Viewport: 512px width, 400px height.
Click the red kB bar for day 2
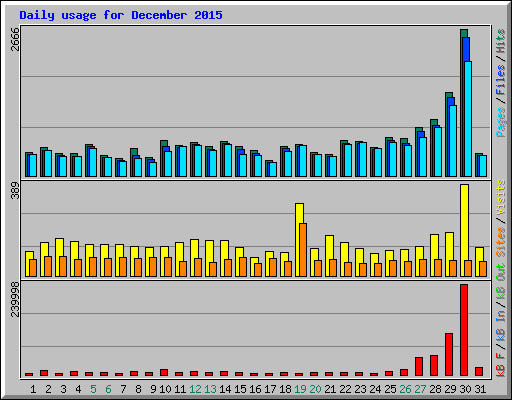coord(44,373)
